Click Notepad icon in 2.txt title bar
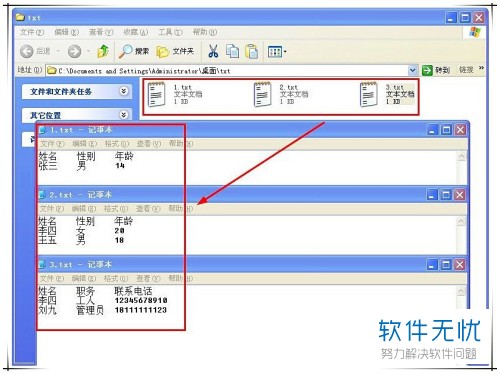The image size is (500, 374). tap(42, 195)
